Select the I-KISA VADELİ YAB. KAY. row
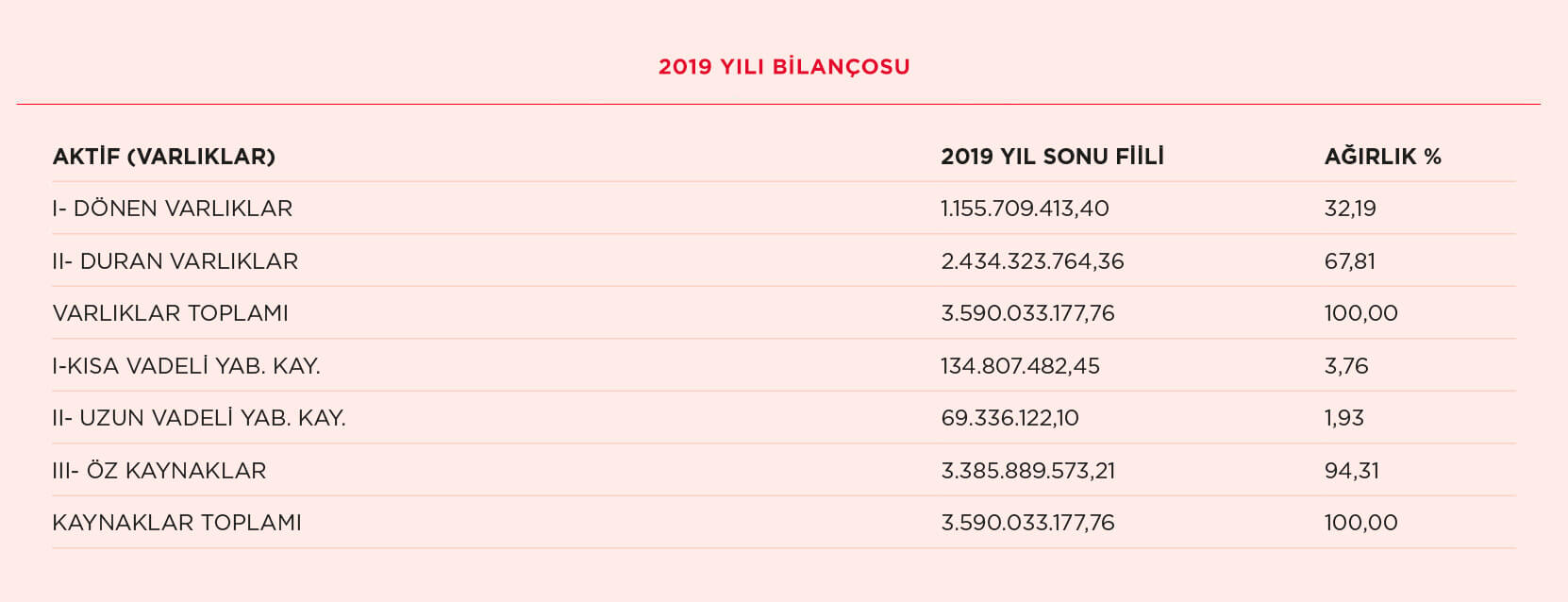 [x=784, y=365]
